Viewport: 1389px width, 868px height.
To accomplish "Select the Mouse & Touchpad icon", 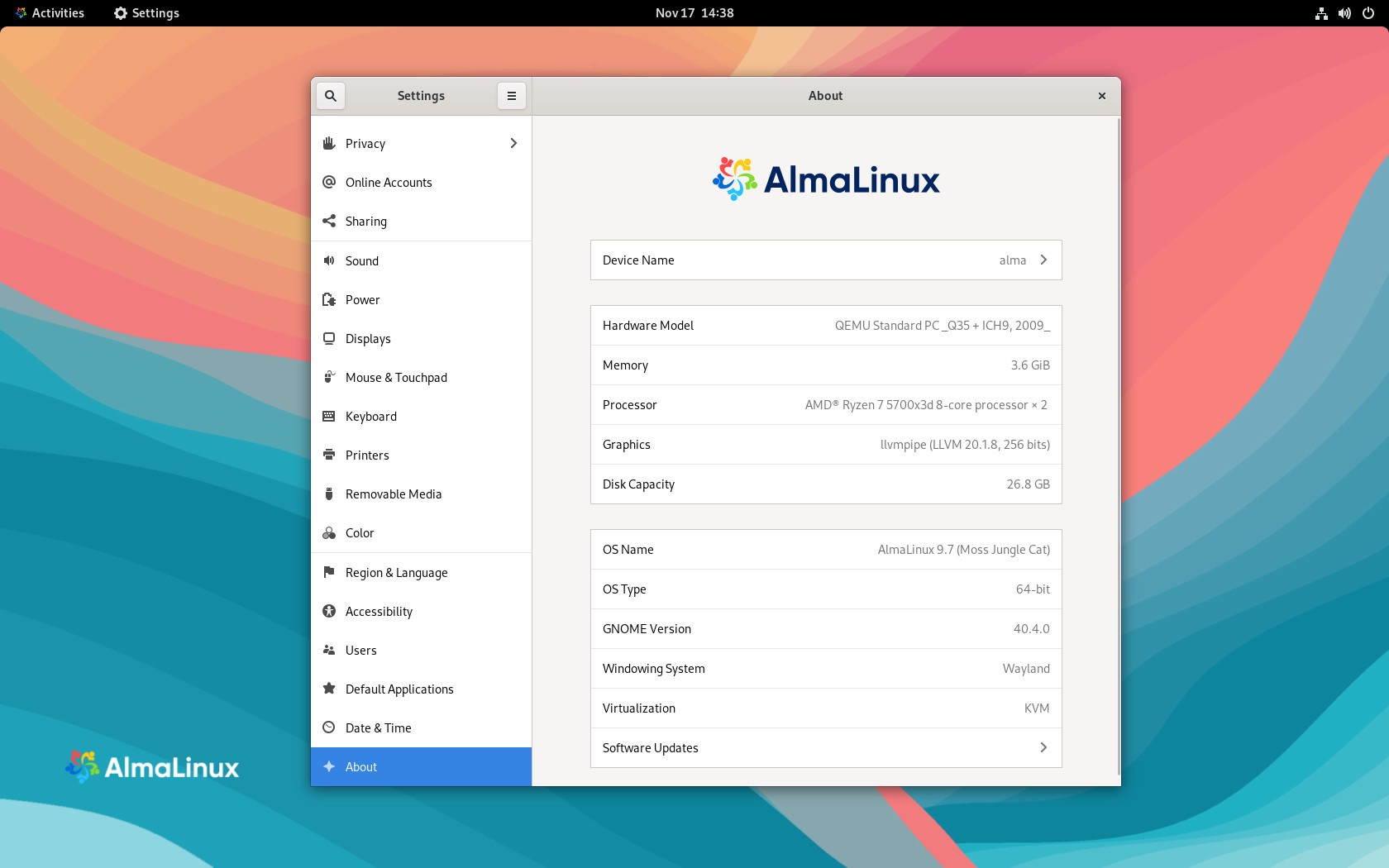I will tap(330, 377).
